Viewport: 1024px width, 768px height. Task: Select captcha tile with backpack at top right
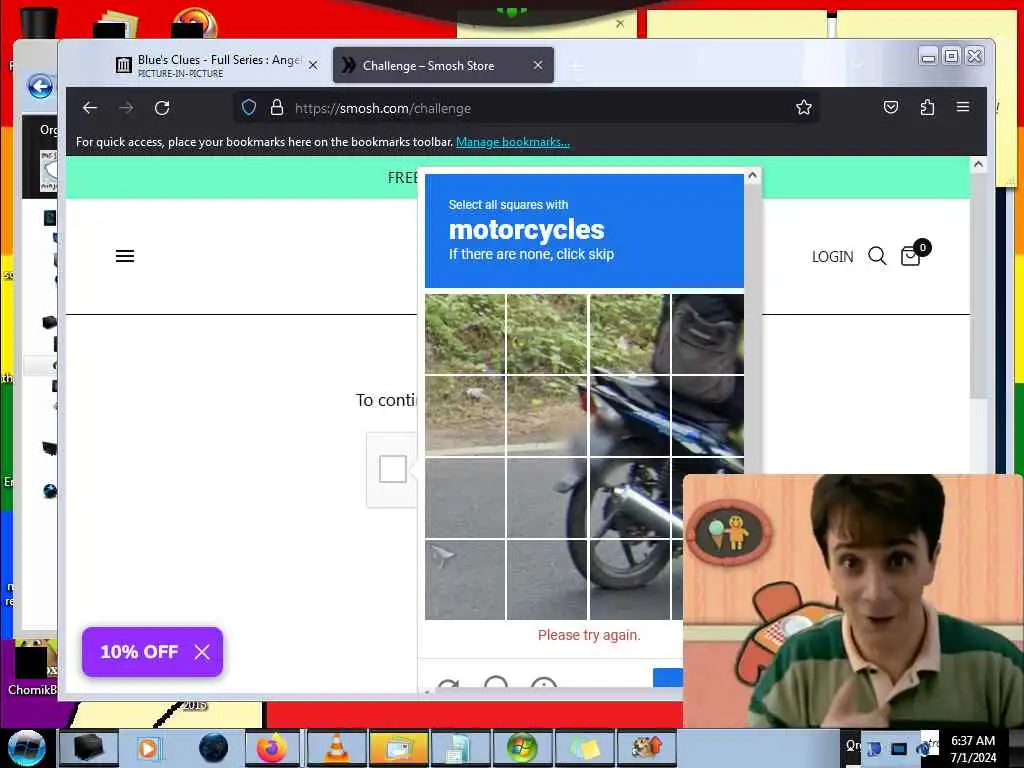[x=707, y=334]
